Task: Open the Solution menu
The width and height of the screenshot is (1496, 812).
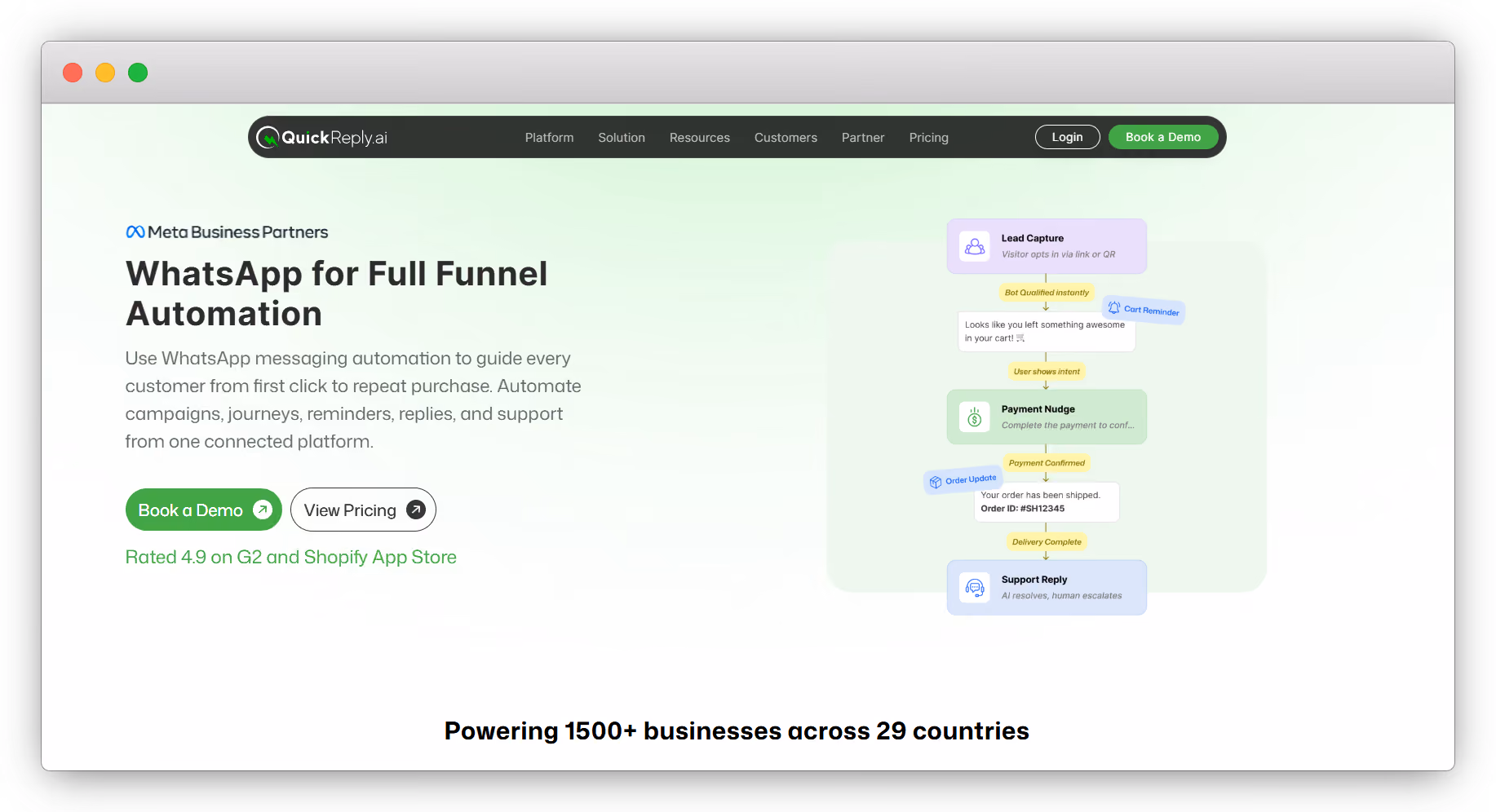Action: (622, 138)
